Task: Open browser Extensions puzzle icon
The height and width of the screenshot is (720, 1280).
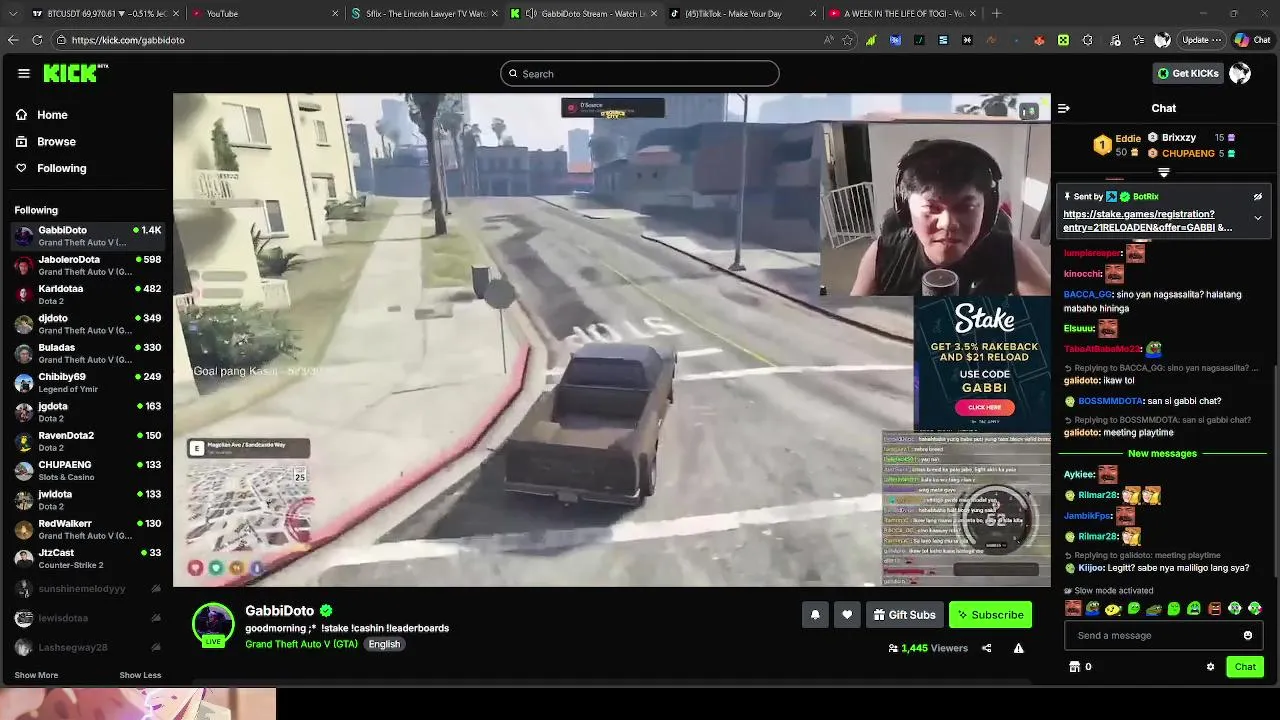Action: pyautogui.click(x=1088, y=40)
